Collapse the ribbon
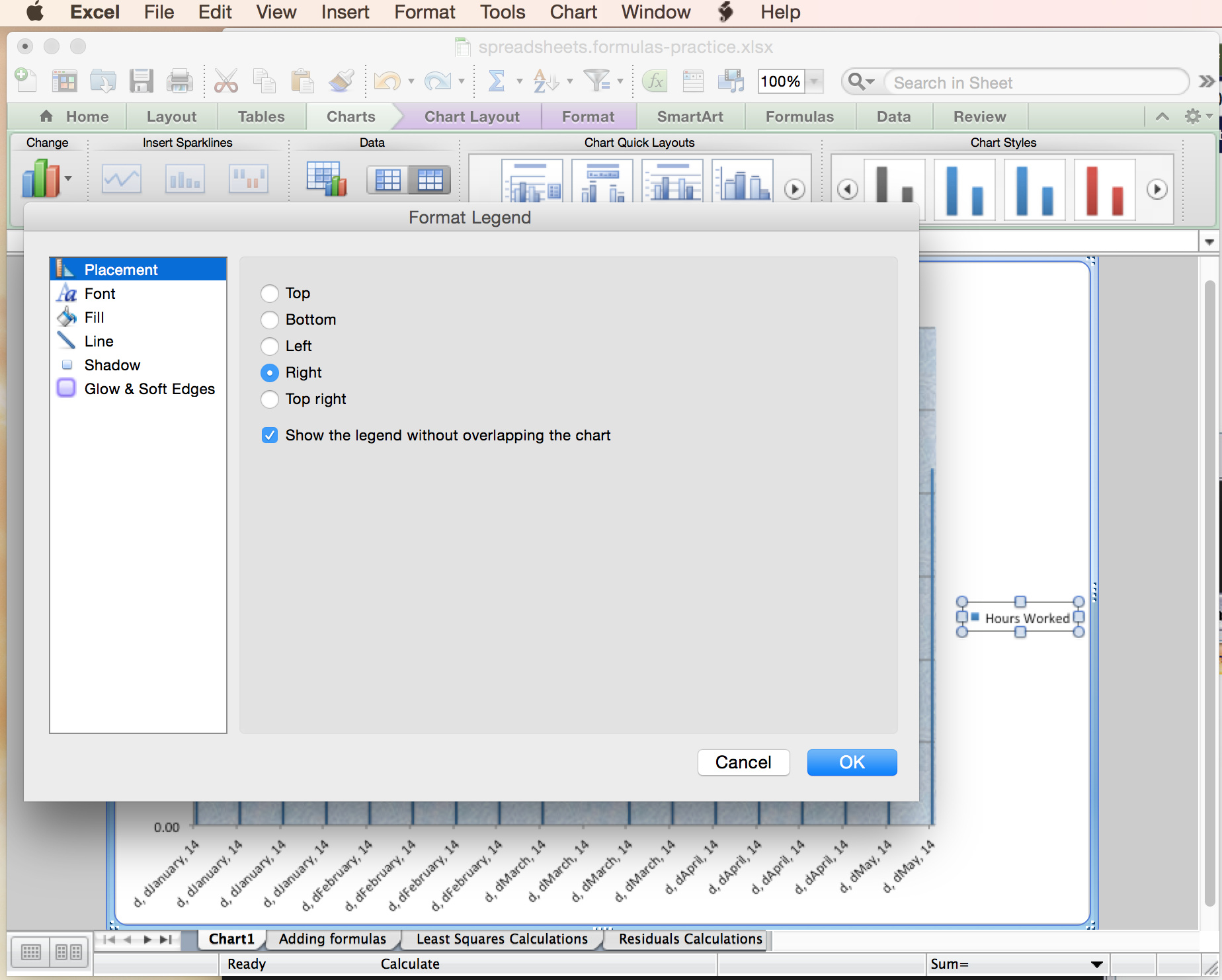 point(1162,116)
